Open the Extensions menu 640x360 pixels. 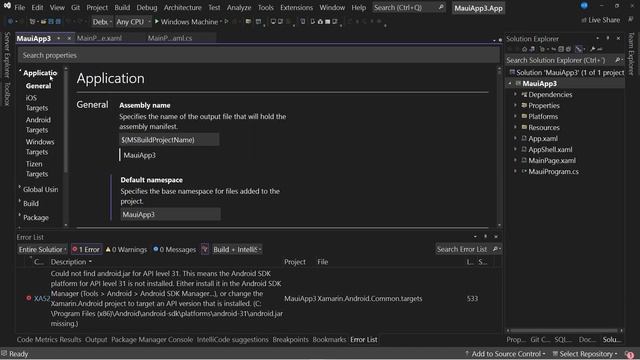pyautogui.click(x=296, y=7)
